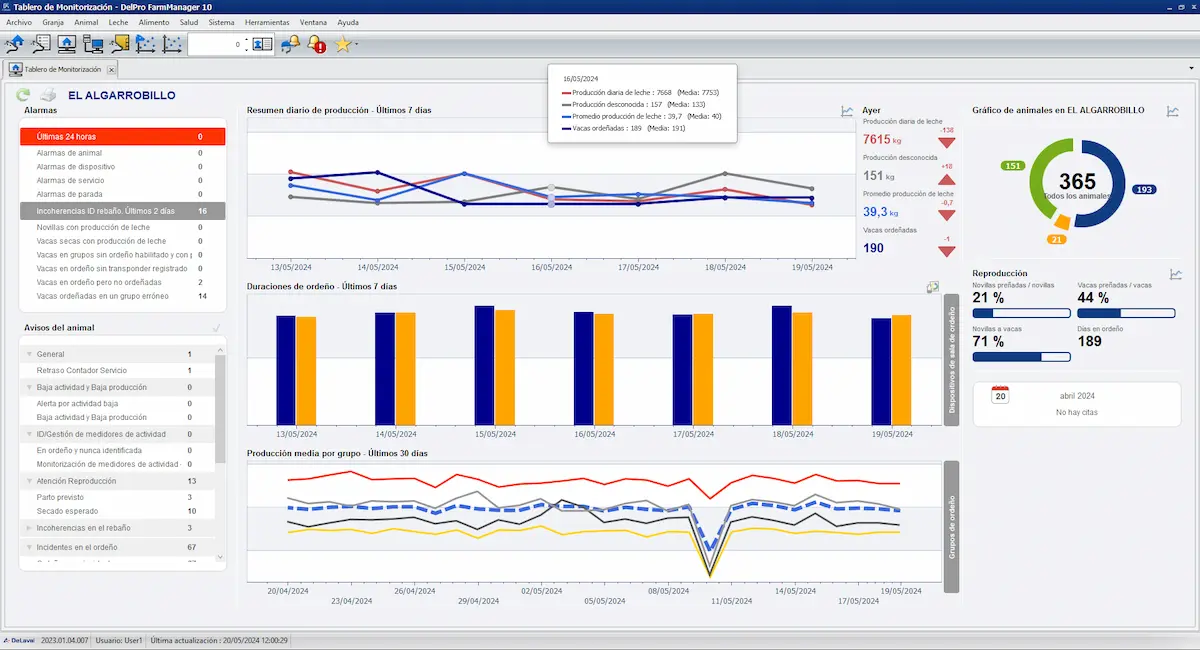Viewport: 1200px width, 650px height.
Task: Collapse the General group in Avisos
Action: pos(28,354)
